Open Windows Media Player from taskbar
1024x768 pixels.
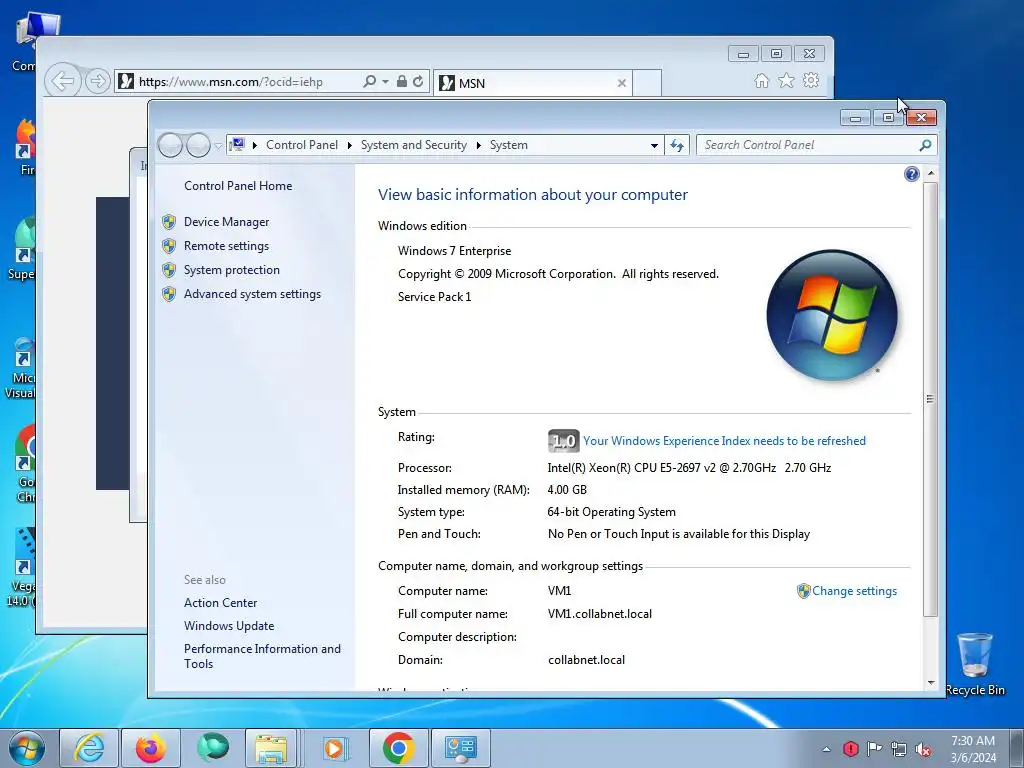click(x=334, y=748)
